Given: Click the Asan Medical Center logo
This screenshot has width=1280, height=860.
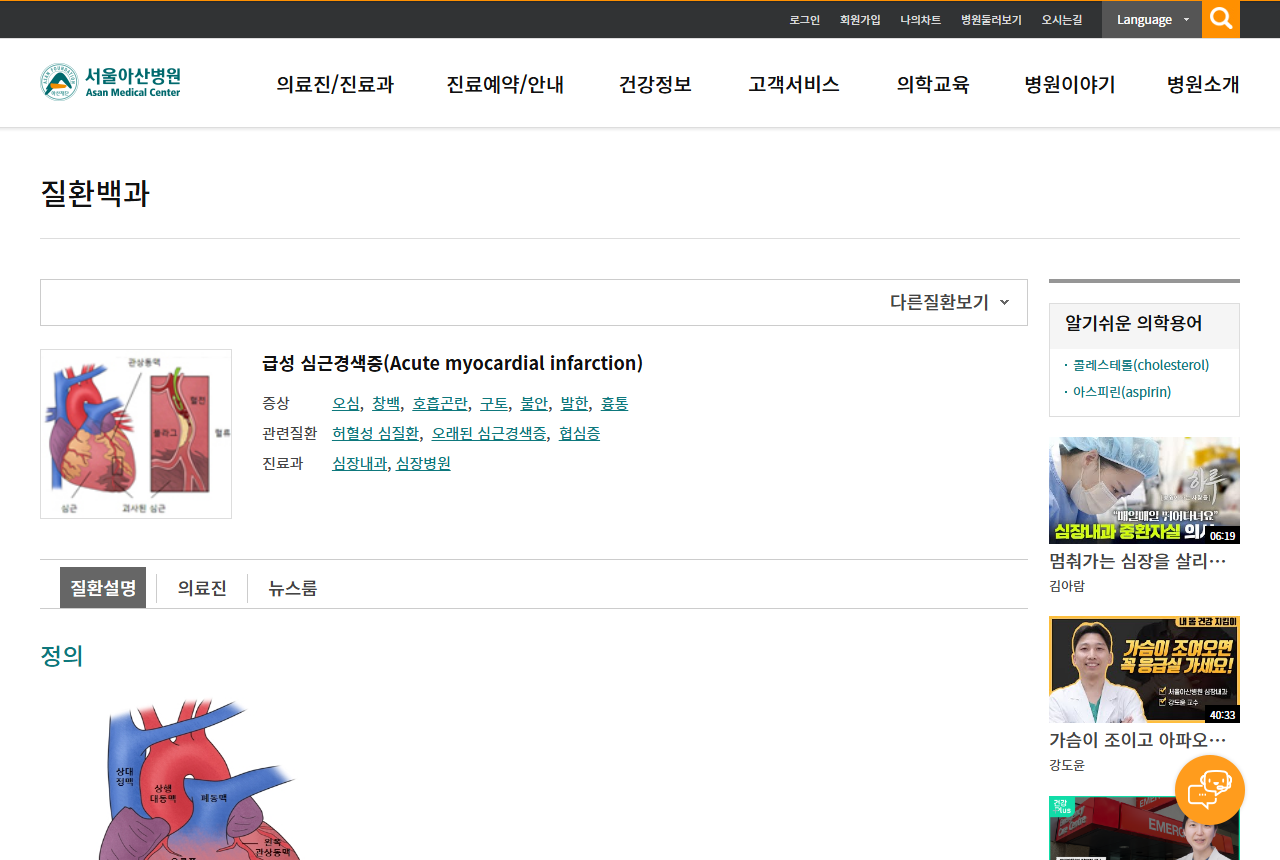Looking at the screenshot, I should pos(110,82).
